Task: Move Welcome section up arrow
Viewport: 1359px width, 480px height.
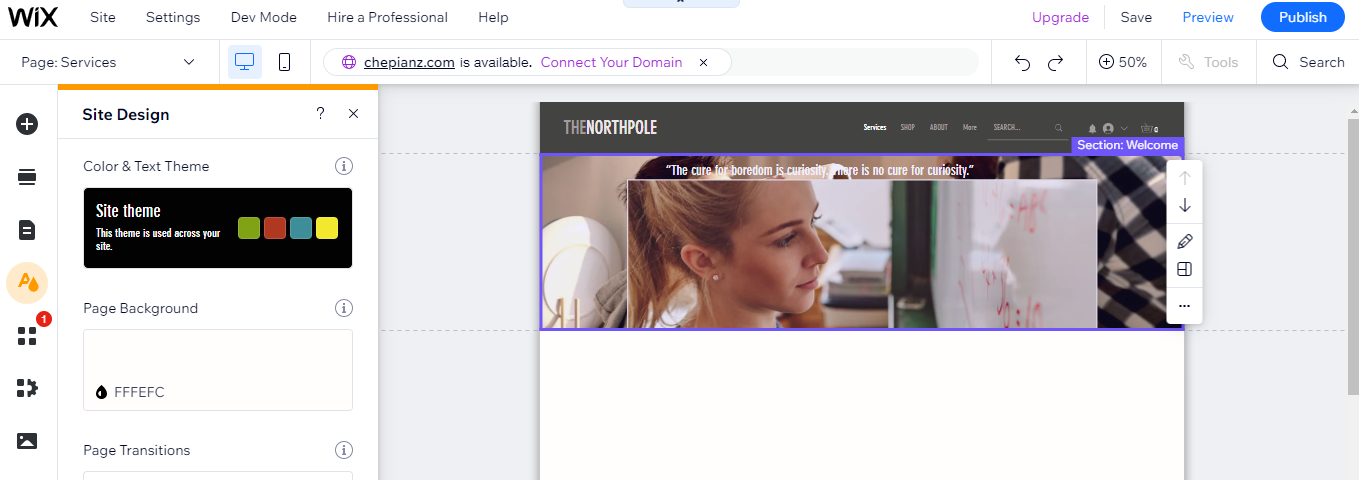Action: [x=1185, y=178]
